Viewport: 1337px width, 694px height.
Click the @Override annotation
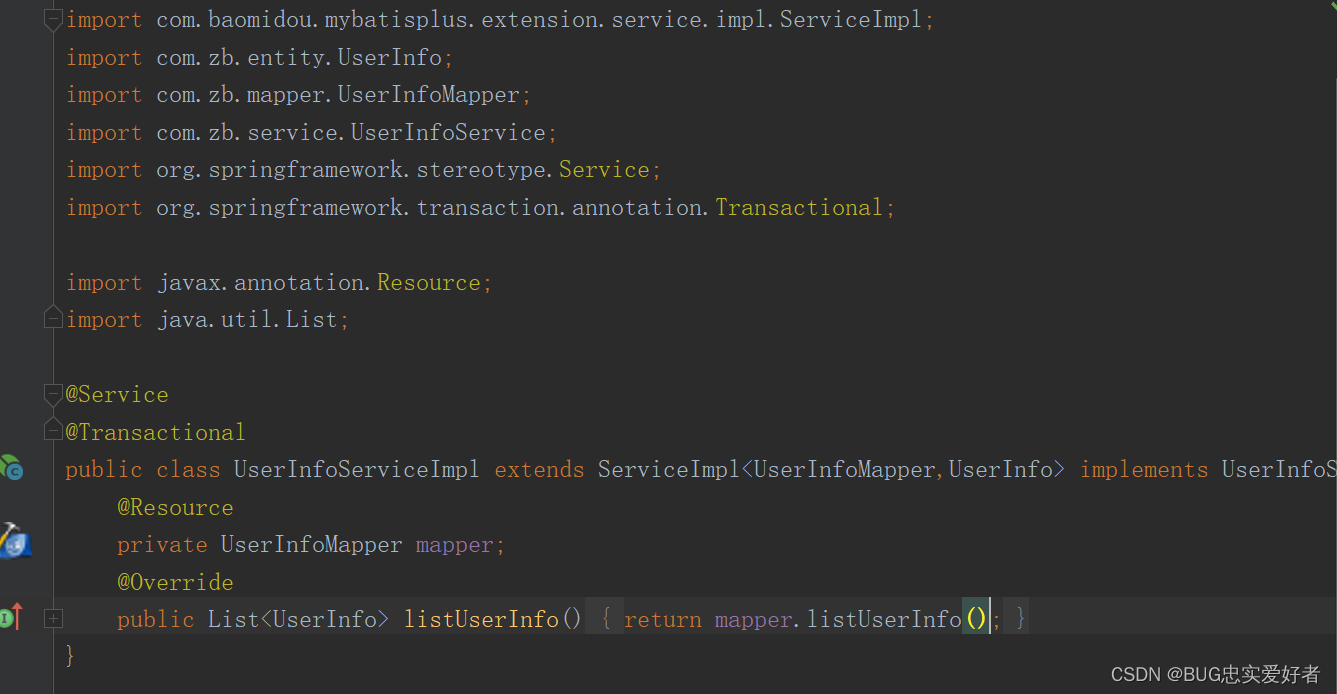(175, 582)
